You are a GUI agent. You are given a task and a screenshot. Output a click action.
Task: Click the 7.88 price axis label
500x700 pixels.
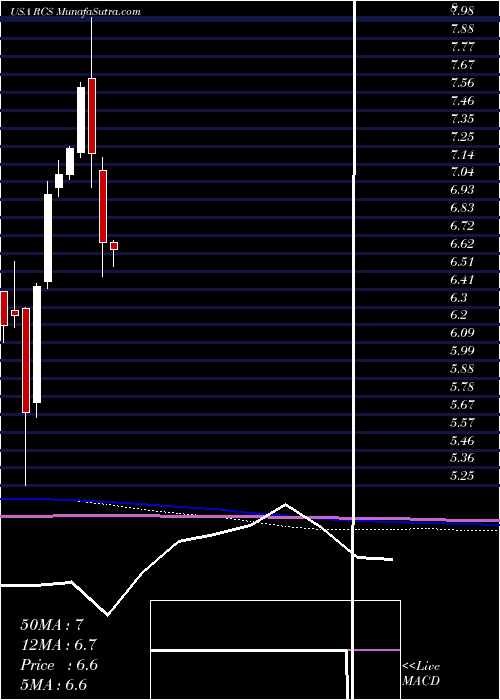pos(462,29)
